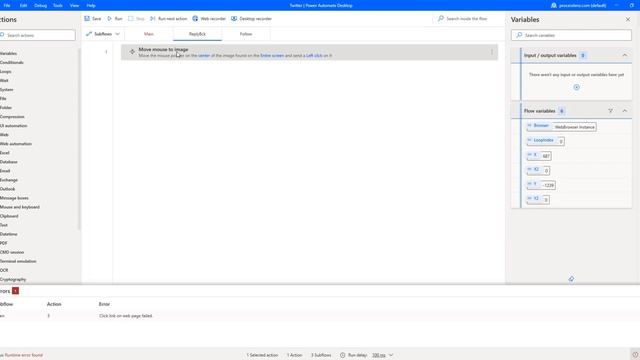
Task: Run the flow
Action: point(115,18)
